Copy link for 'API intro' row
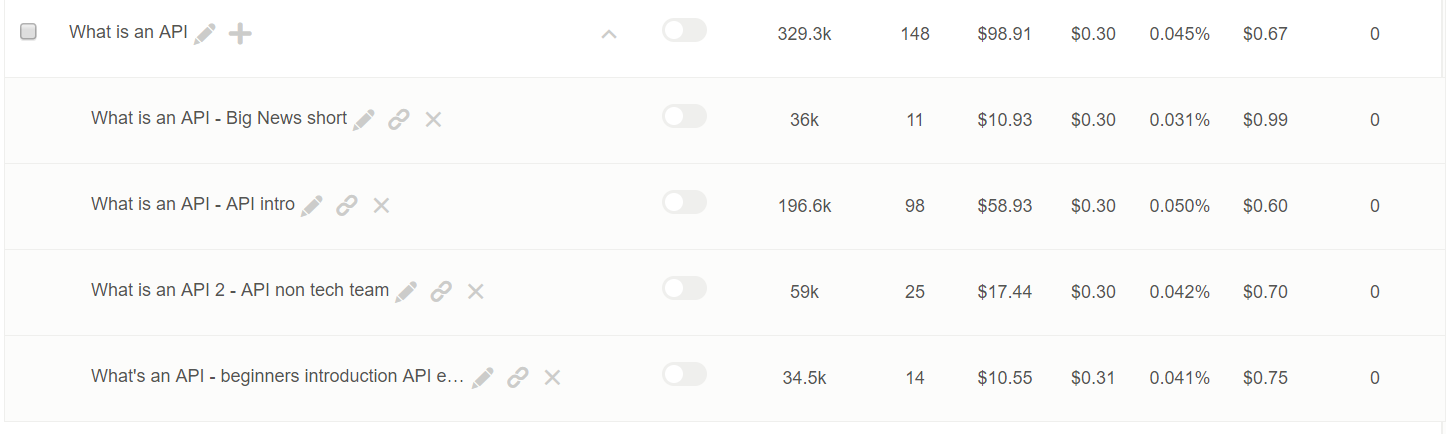Image resolution: width=1446 pixels, height=434 pixels. click(x=347, y=206)
